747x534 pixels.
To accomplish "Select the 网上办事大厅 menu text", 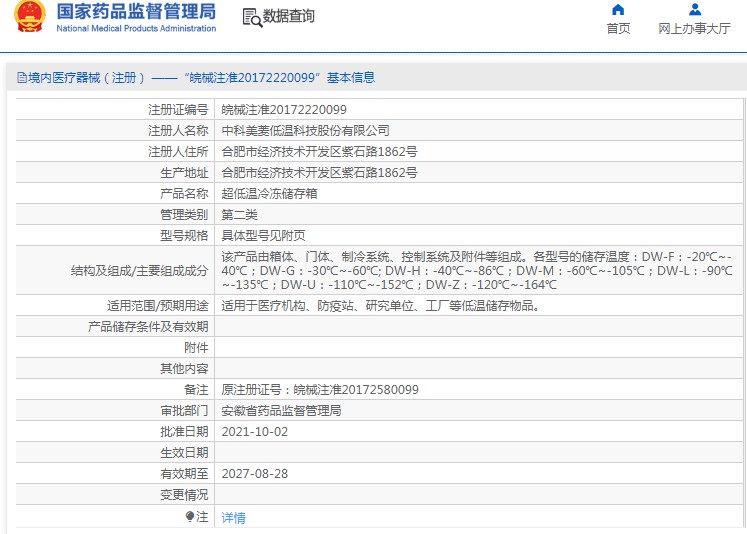I will (x=694, y=29).
